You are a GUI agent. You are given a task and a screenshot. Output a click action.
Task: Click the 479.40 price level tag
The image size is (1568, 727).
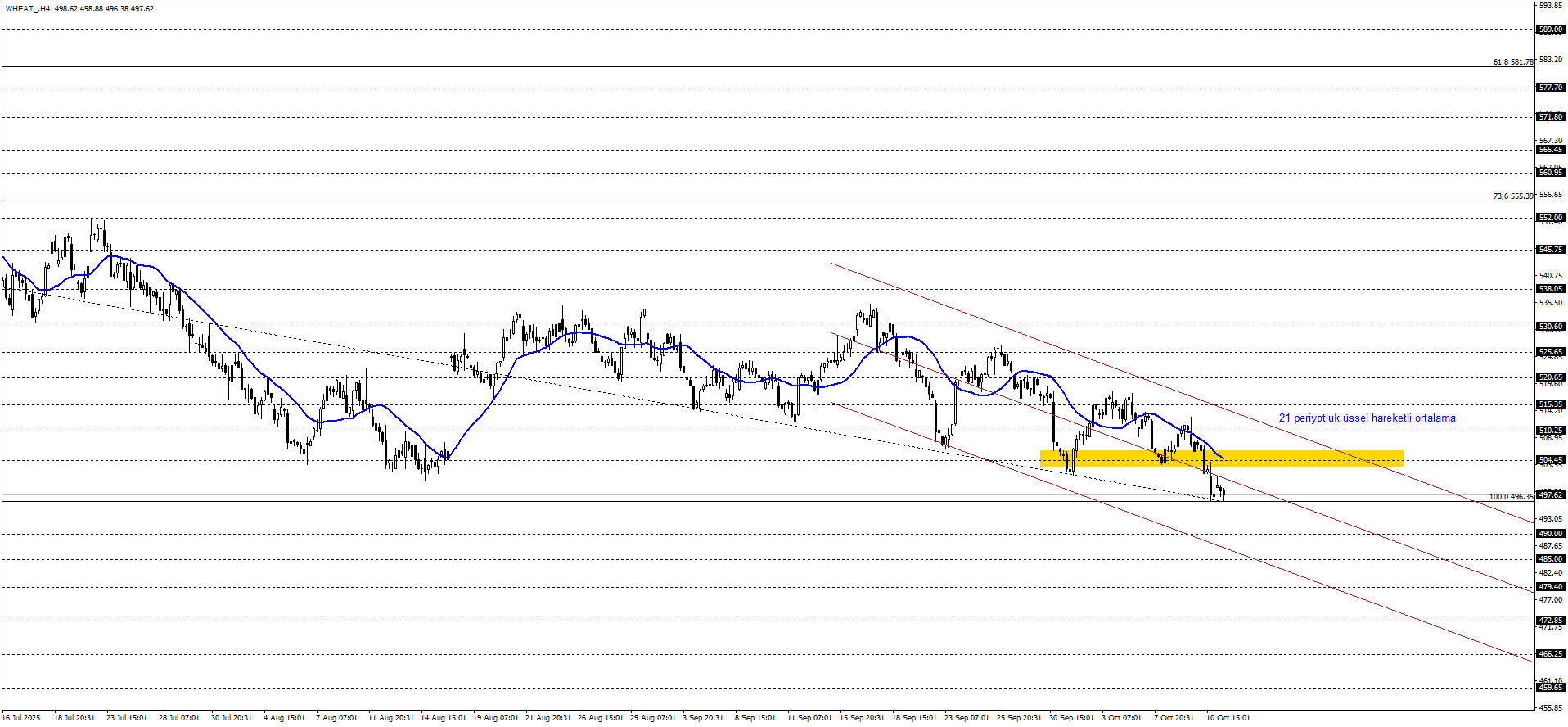tap(1551, 587)
